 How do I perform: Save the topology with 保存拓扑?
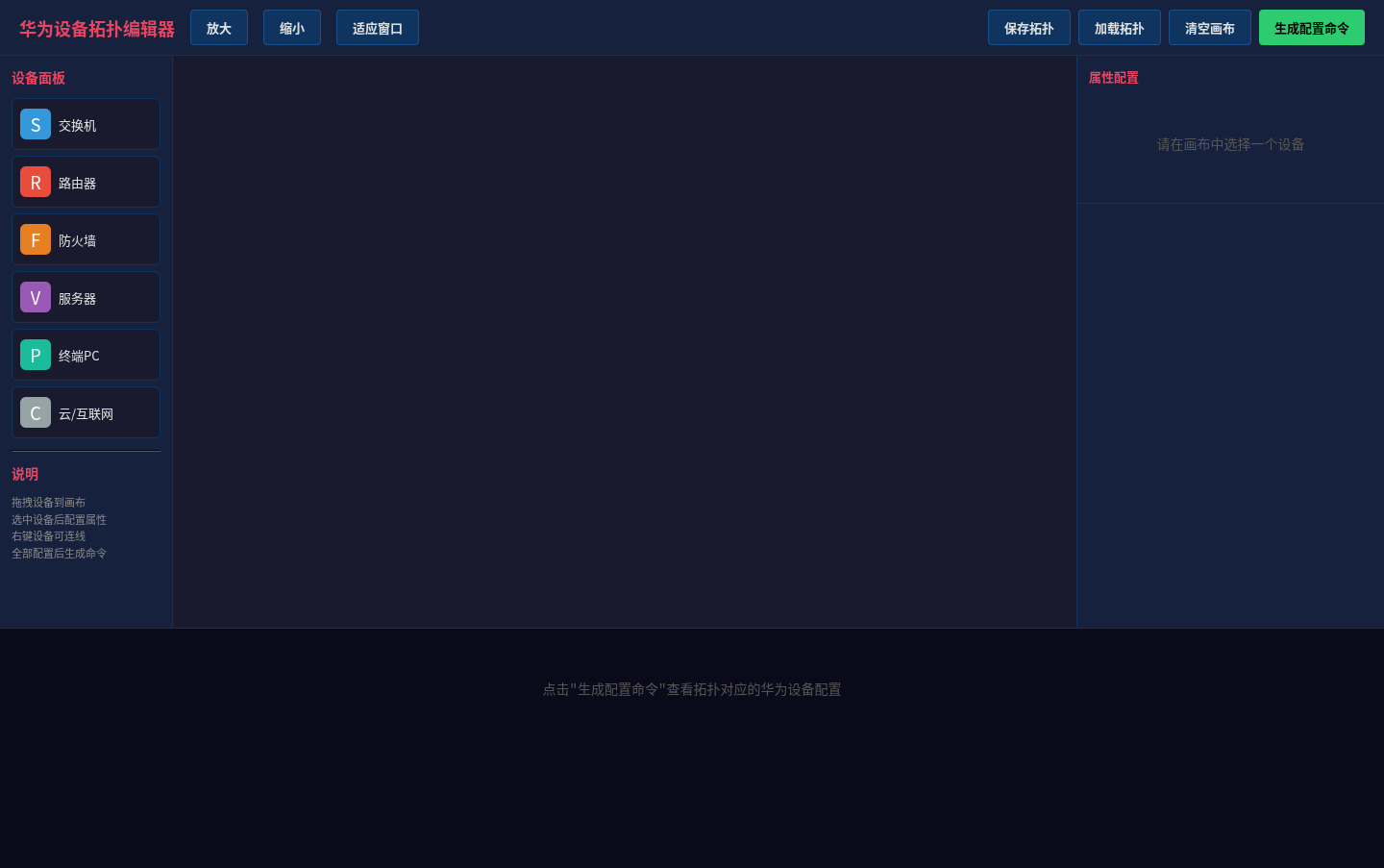point(1029,28)
